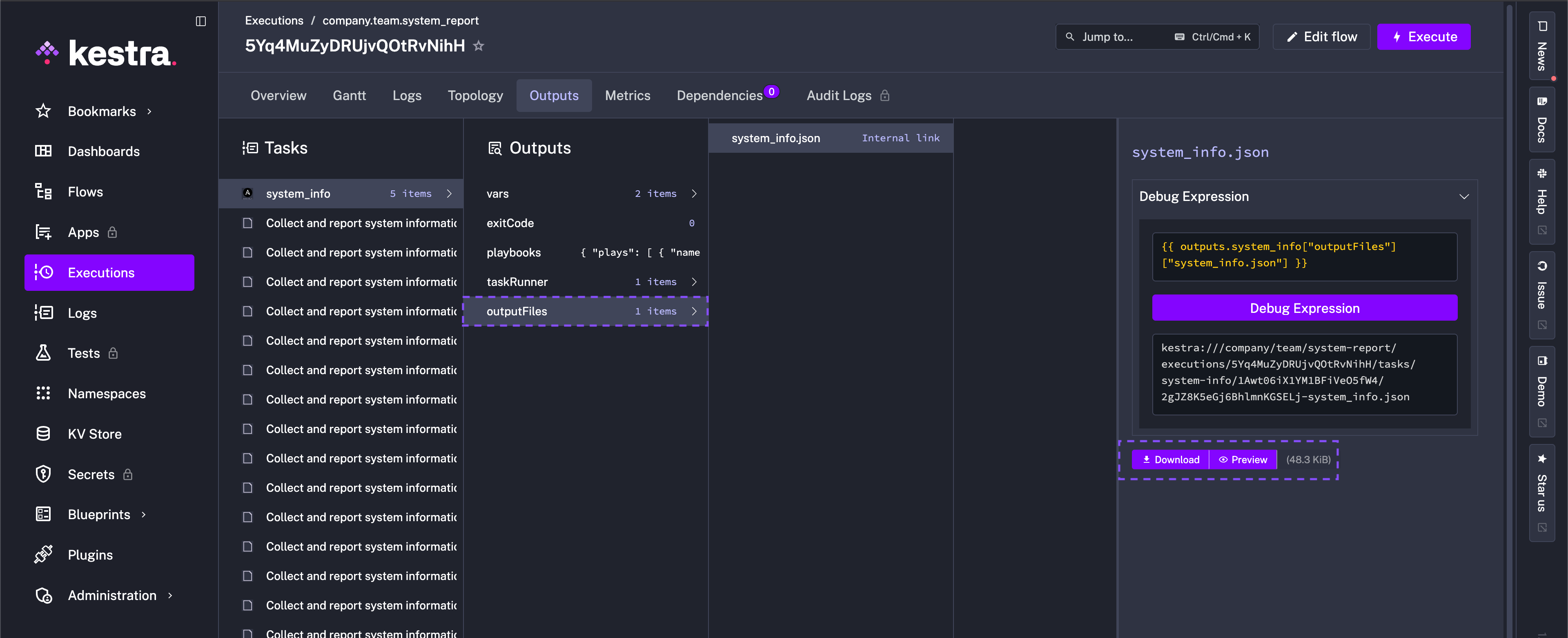Viewport: 1568px width, 638px height.
Task: Click the Secrets shield icon
Action: [43, 474]
